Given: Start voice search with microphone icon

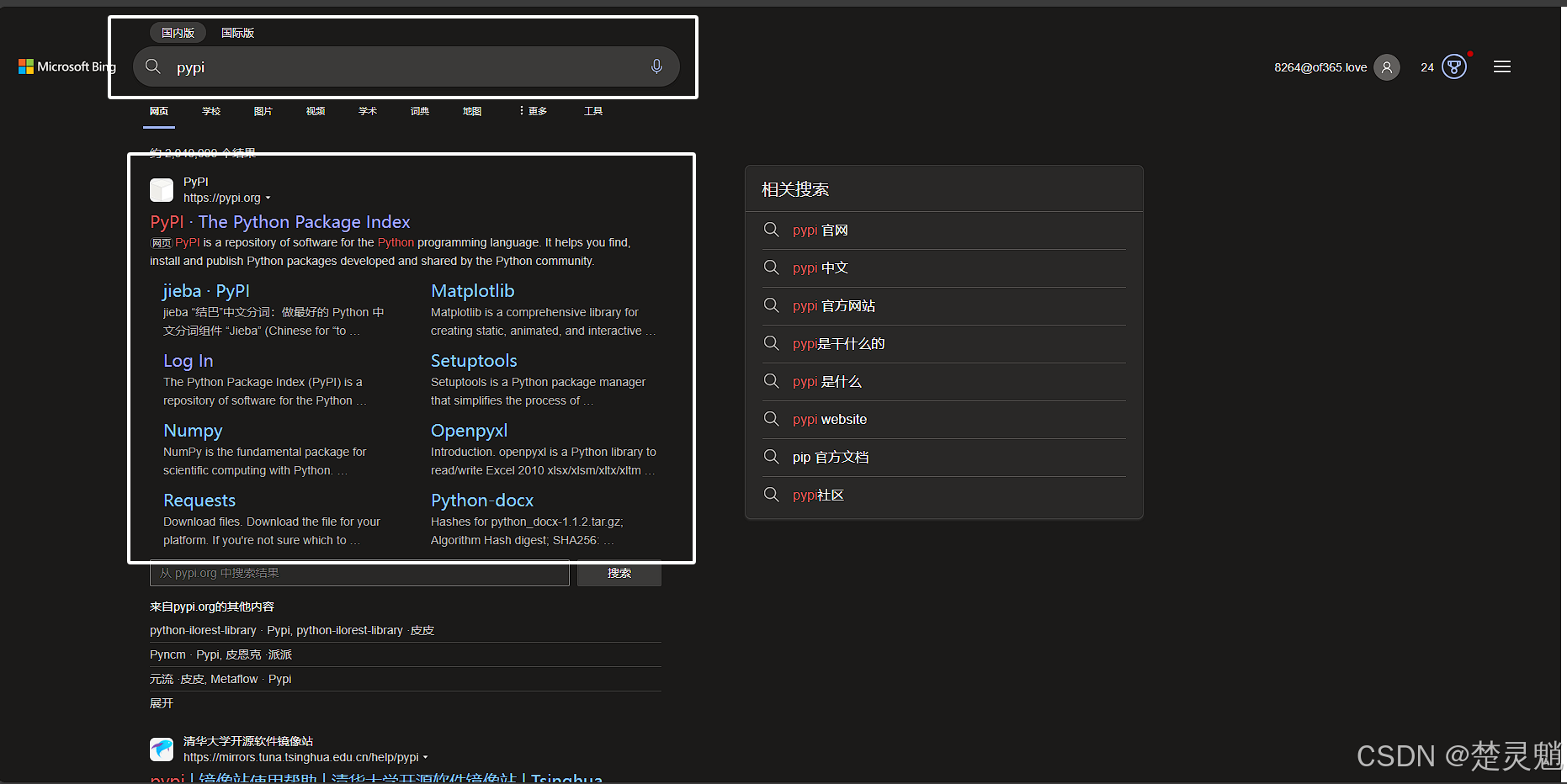Looking at the screenshot, I should pos(656,66).
